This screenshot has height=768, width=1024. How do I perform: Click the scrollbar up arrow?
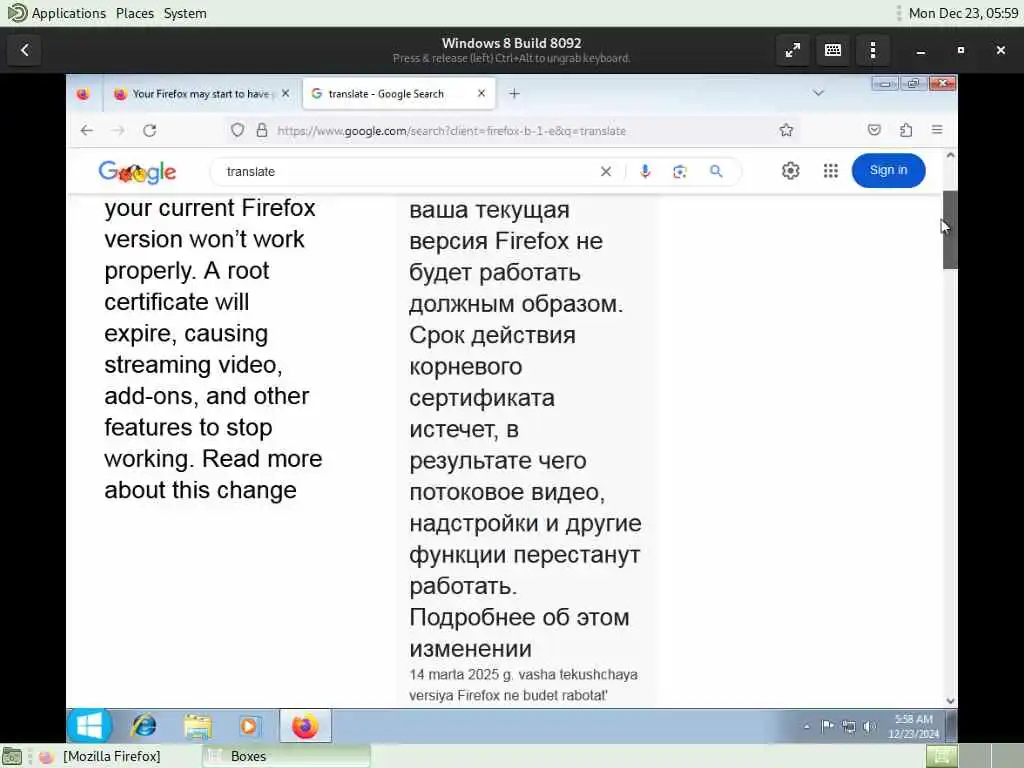click(950, 155)
